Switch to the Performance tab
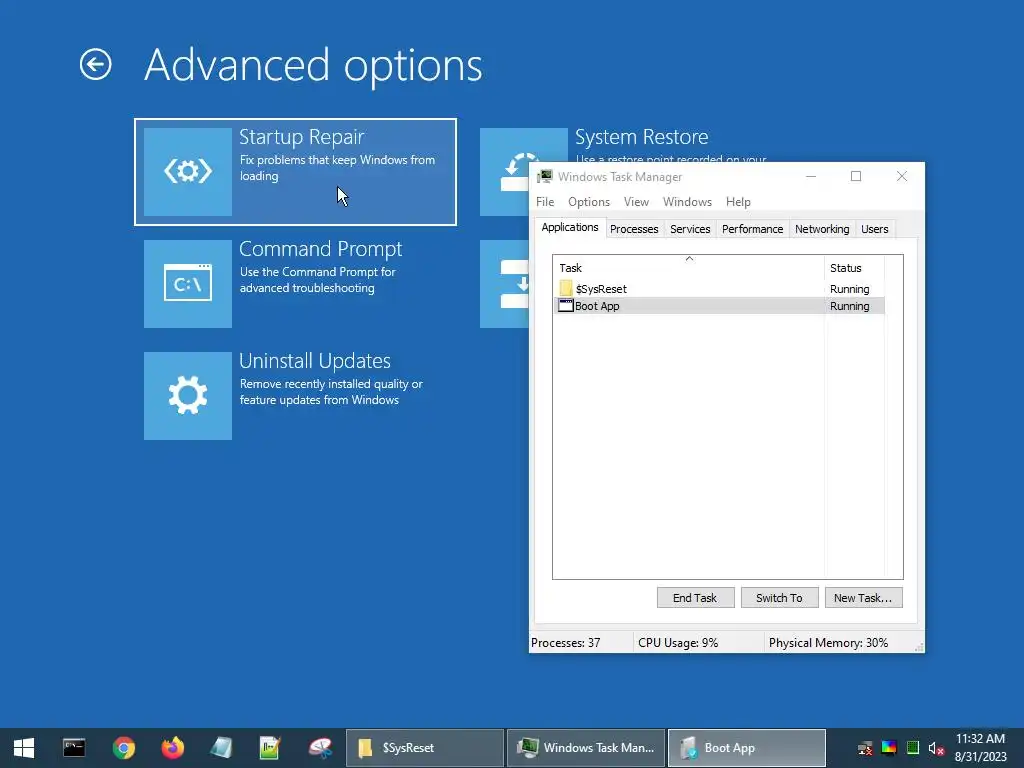 click(x=752, y=229)
